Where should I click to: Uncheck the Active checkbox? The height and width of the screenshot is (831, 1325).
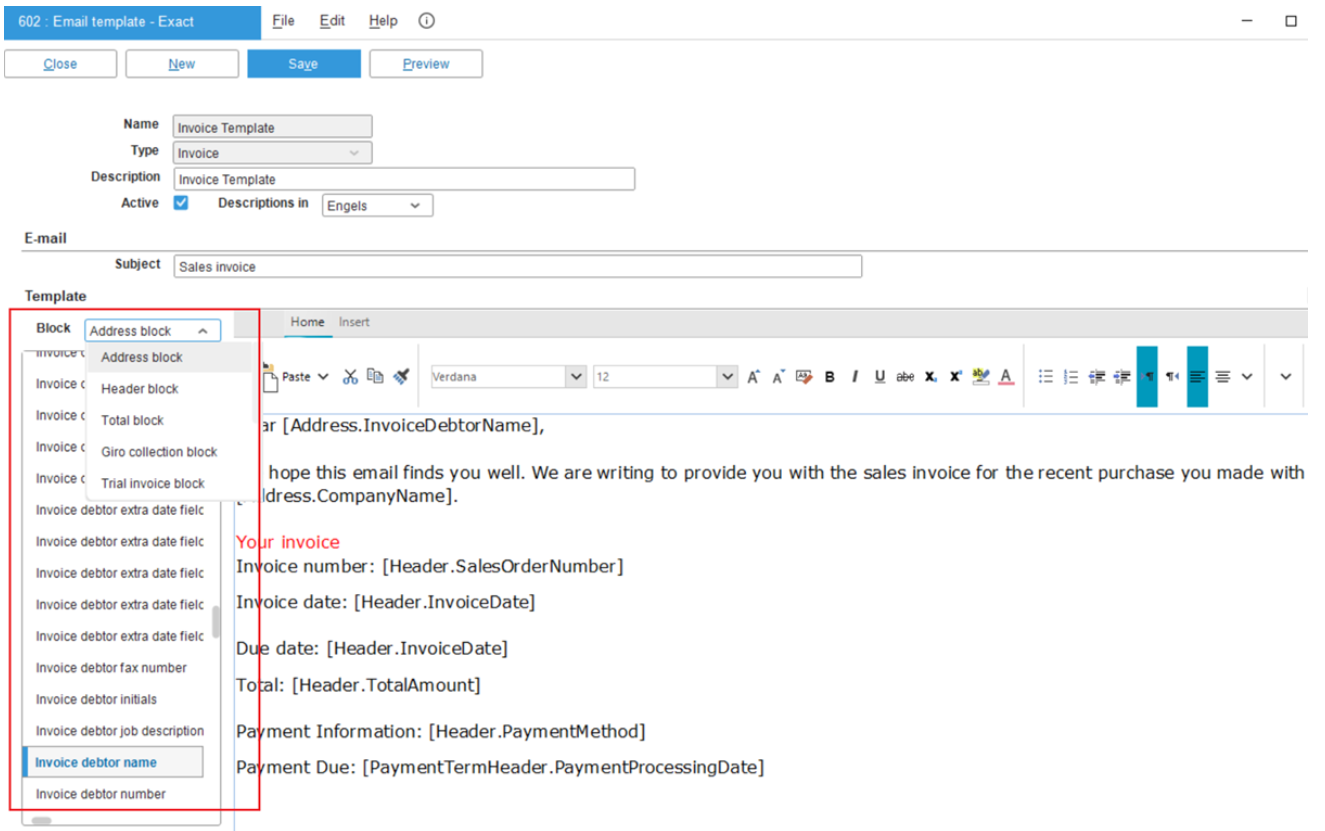181,203
